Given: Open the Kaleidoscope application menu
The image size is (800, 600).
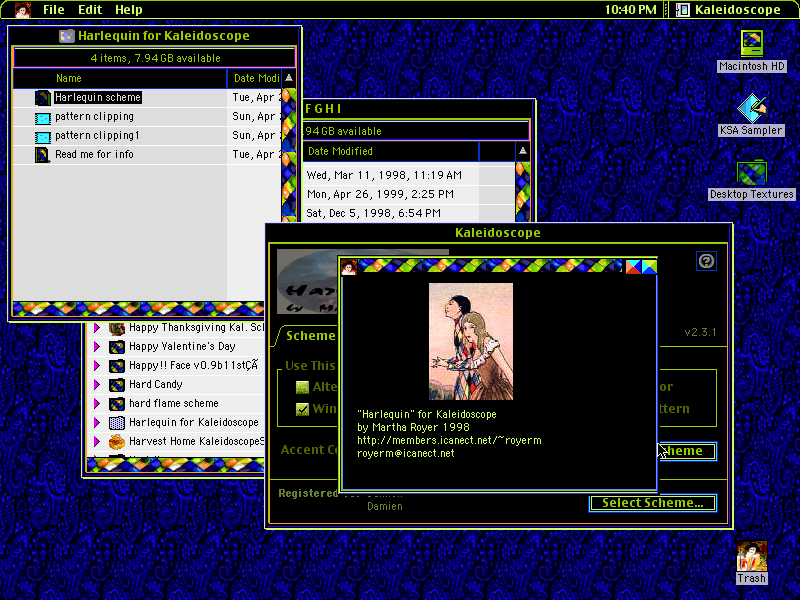Looking at the screenshot, I should pyautogui.click(x=730, y=10).
